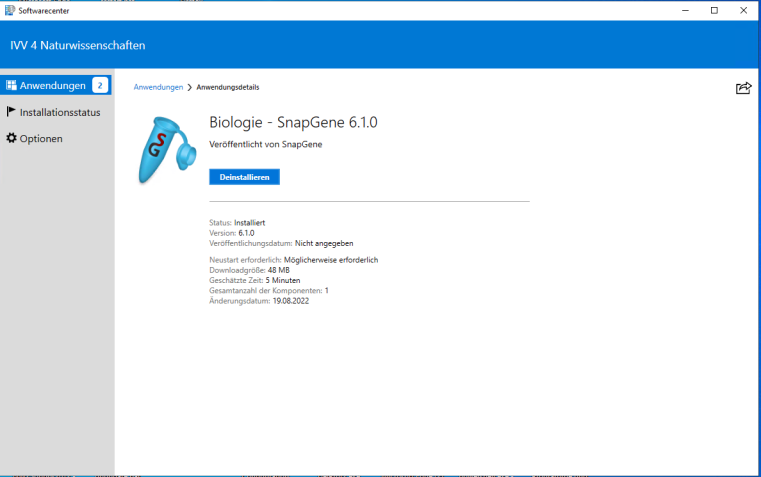Open the Optionen section
This screenshot has height=477, width=761.
pyautogui.click(x=41, y=138)
